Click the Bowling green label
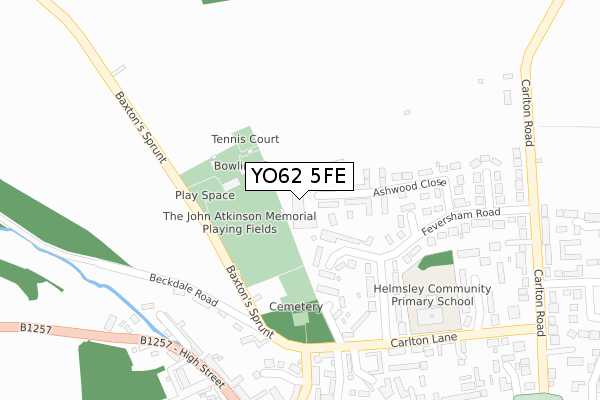This screenshot has height=400, width=600. click(x=229, y=166)
